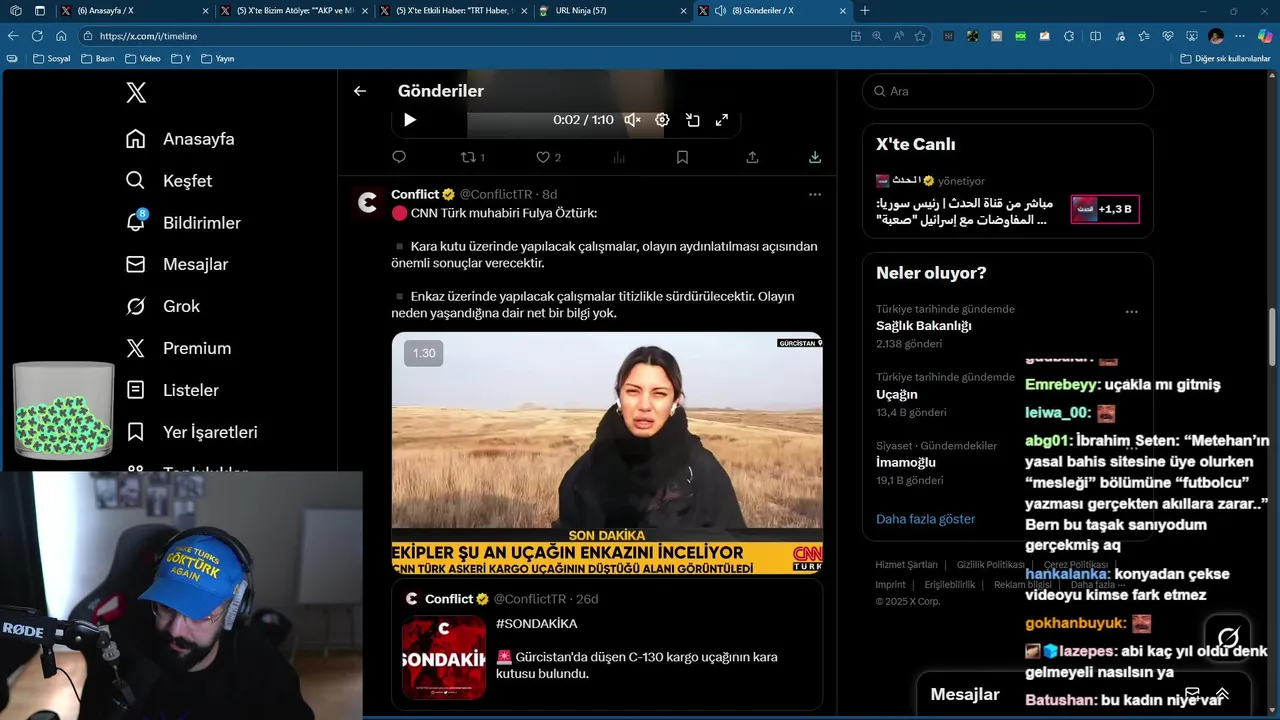The width and height of the screenshot is (1280, 720).
Task: Like the top post with 2 likes
Action: point(548,157)
